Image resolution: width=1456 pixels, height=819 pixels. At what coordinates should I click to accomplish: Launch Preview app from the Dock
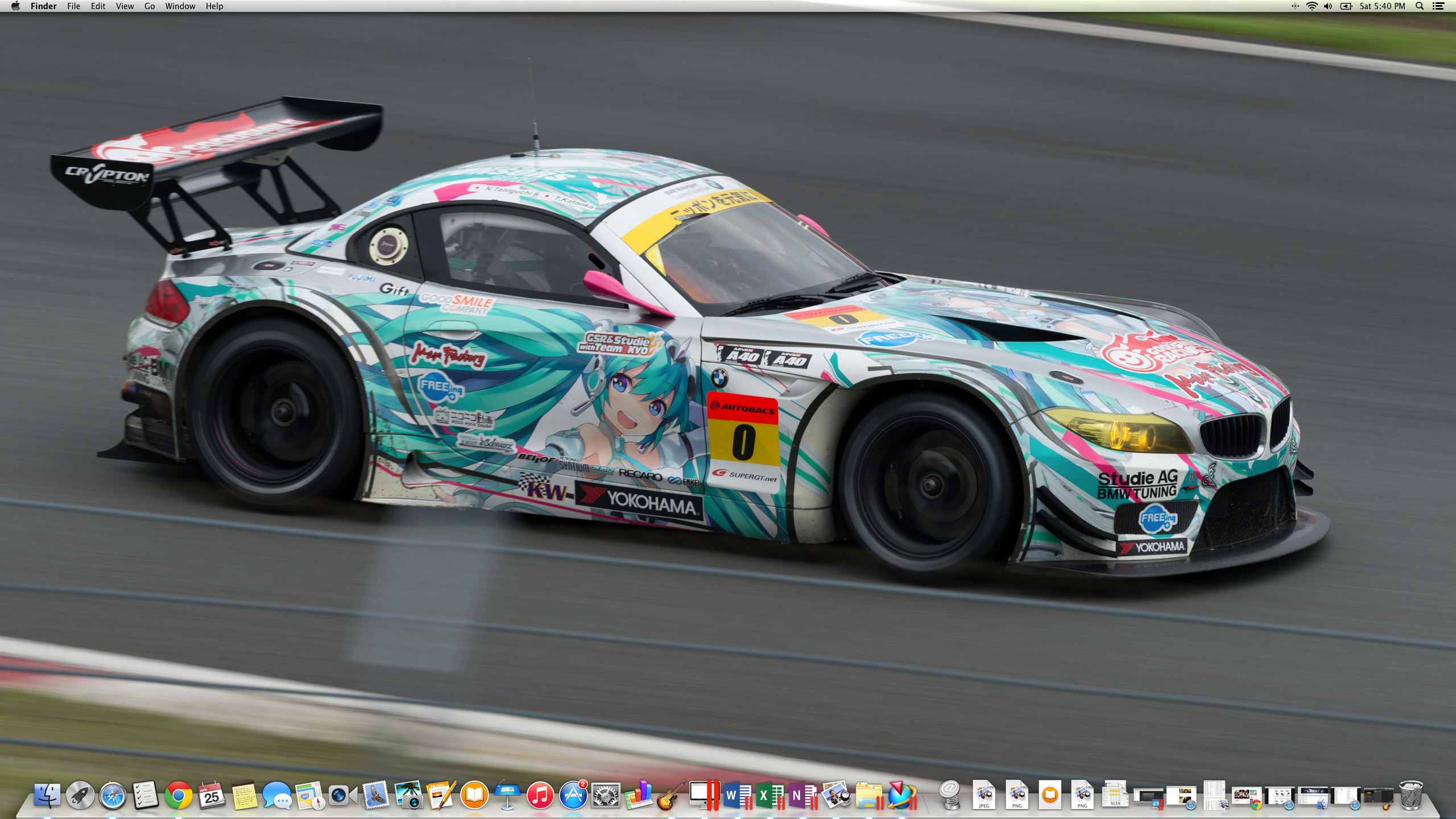pyautogui.click(x=836, y=795)
